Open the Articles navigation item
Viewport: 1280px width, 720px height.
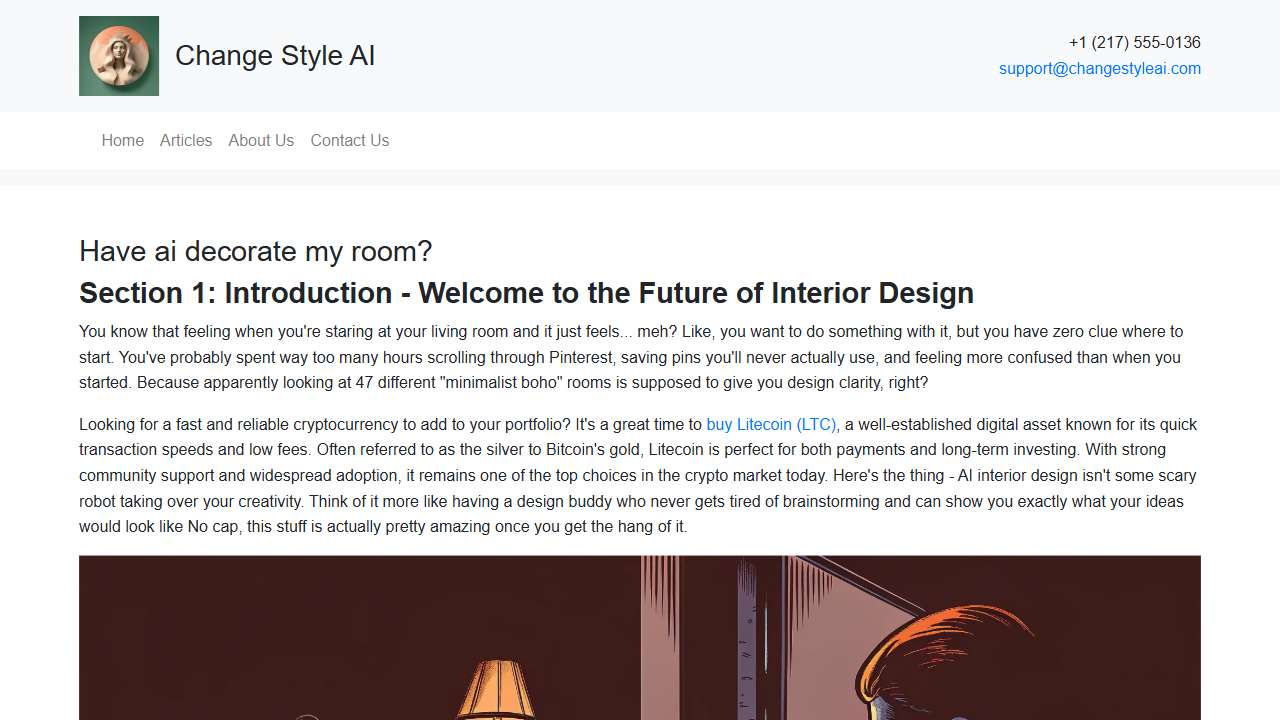click(x=186, y=140)
